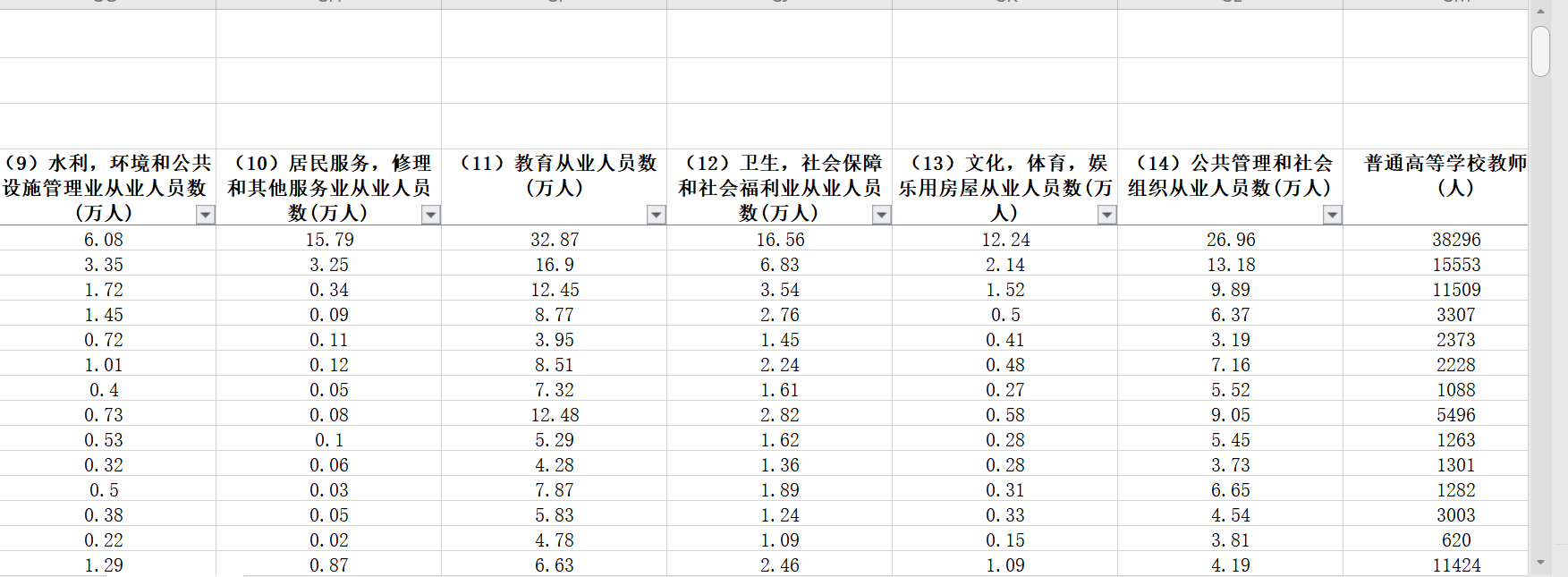Screen dimensions: 1568x577
Task: Select teacher count cell 15553
Action: coord(1436,265)
